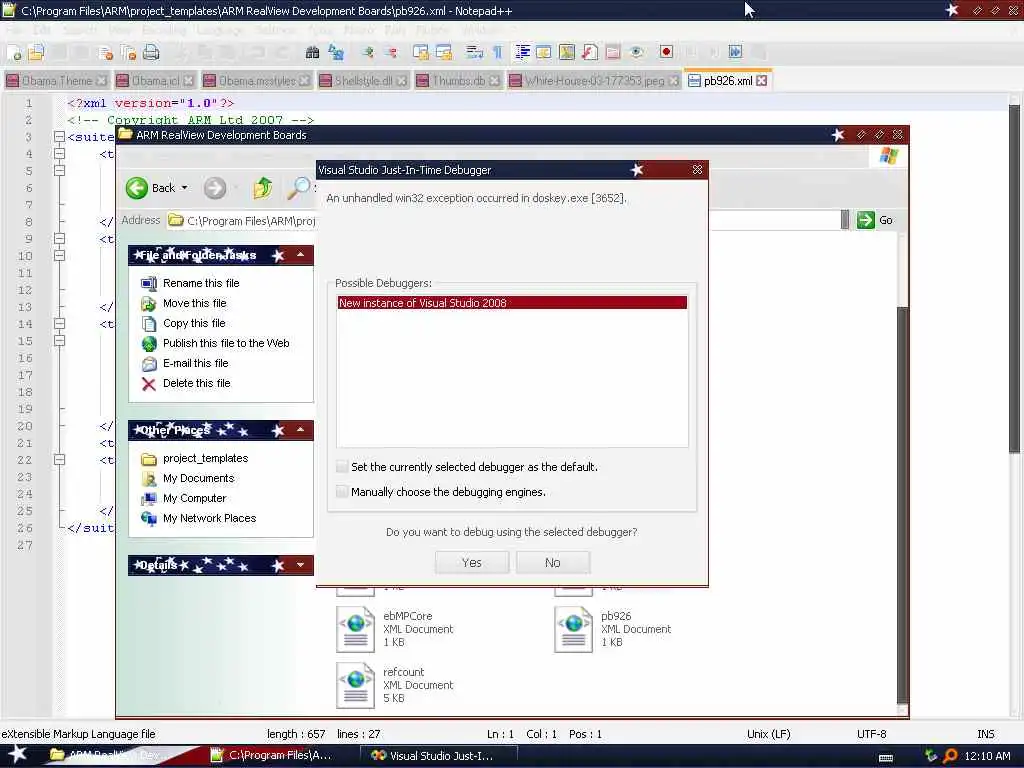1024x768 pixels.
Task: Check 'Set the currently selected debugger as the default'
Action: (x=342, y=466)
